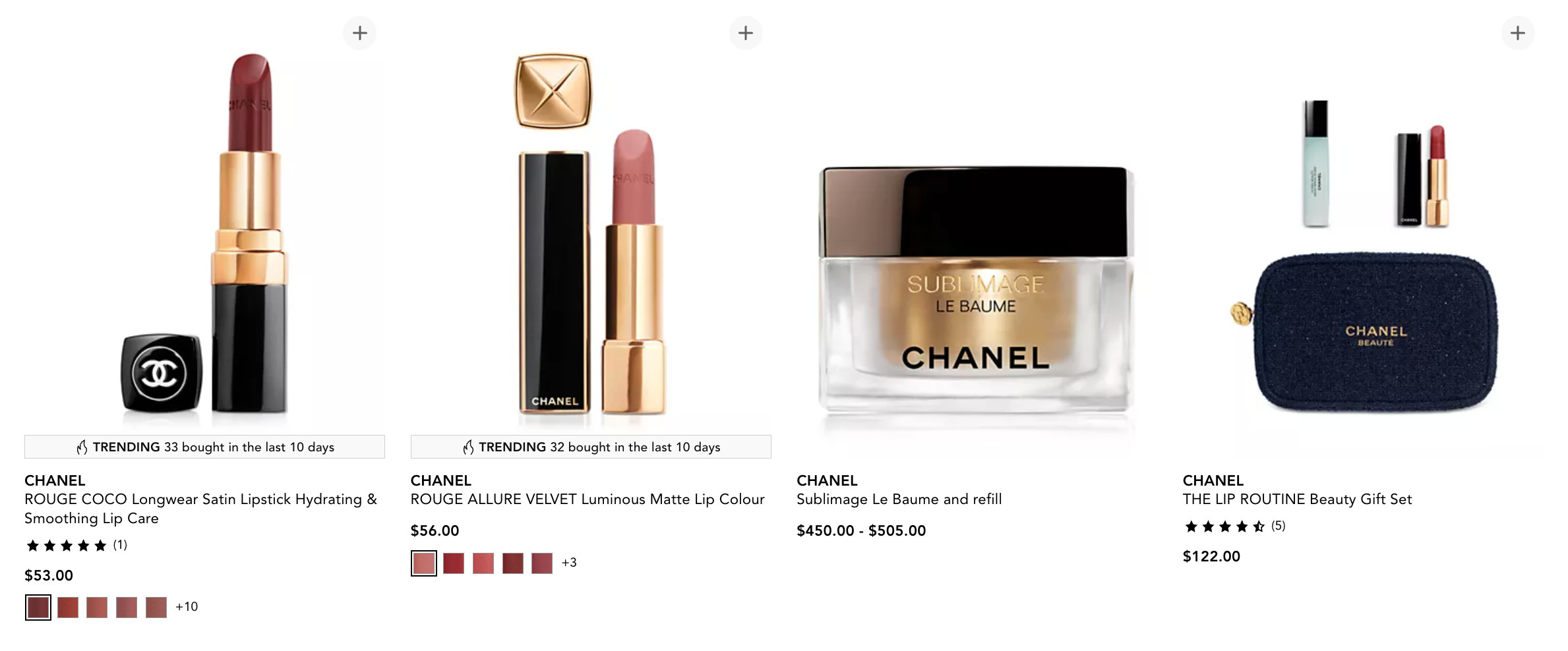This screenshot has height=651, width=1568.
Task: Show +3 more ROUGE ALLURE VELVET shades
Action: (x=569, y=563)
